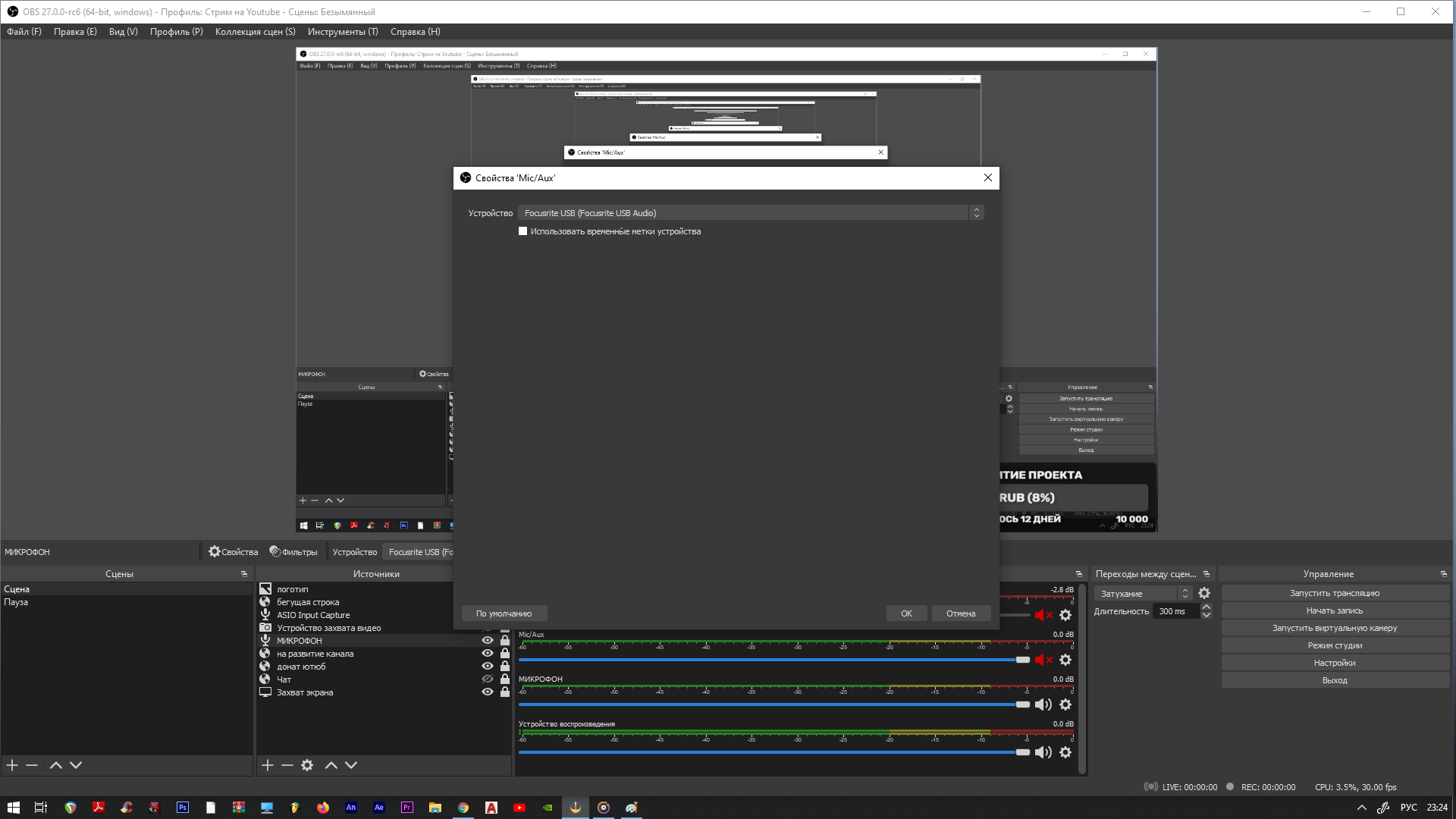Image resolution: width=1456 pixels, height=819 pixels.
Task: Open transition properties gear next to Затухание
Action: (x=1204, y=594)
